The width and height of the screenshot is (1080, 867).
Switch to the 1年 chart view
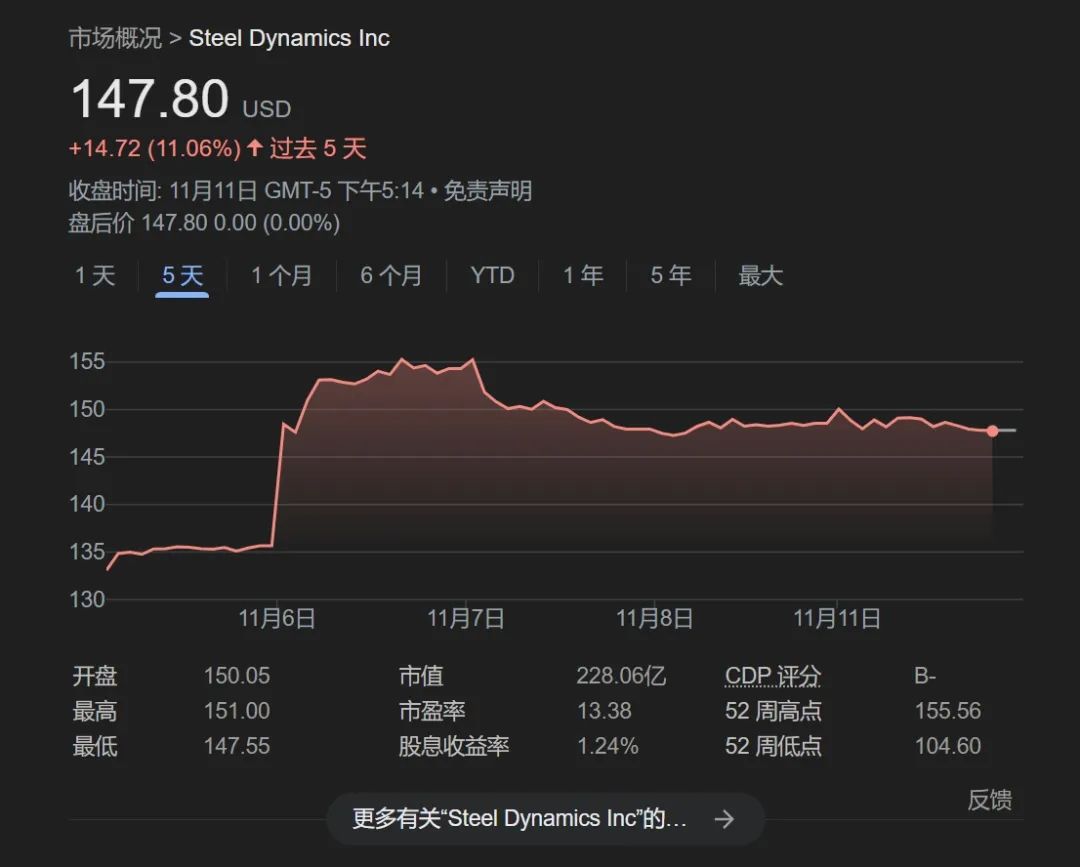pyautogui.click(x=582, y=276)
